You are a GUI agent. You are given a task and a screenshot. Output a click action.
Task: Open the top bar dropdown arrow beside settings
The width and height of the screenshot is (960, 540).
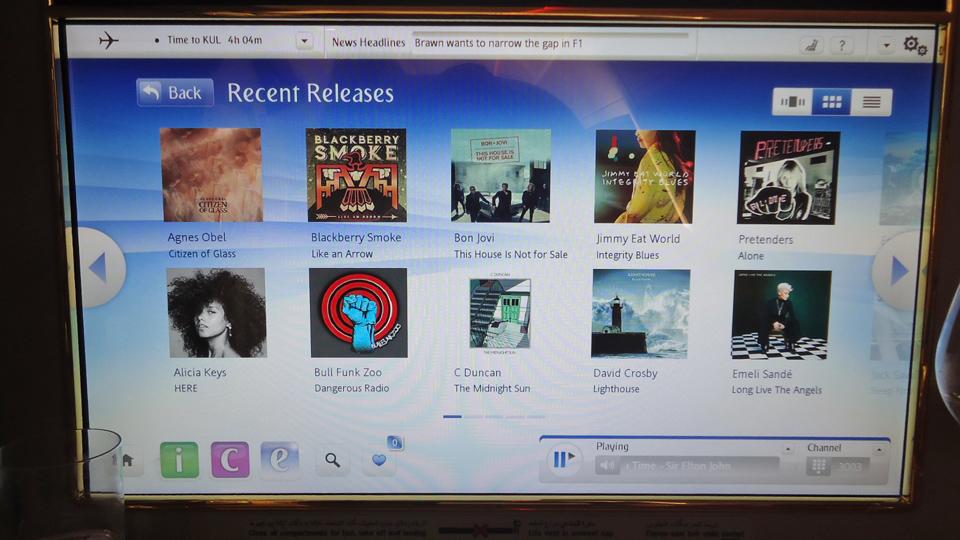tap(886, 45)
